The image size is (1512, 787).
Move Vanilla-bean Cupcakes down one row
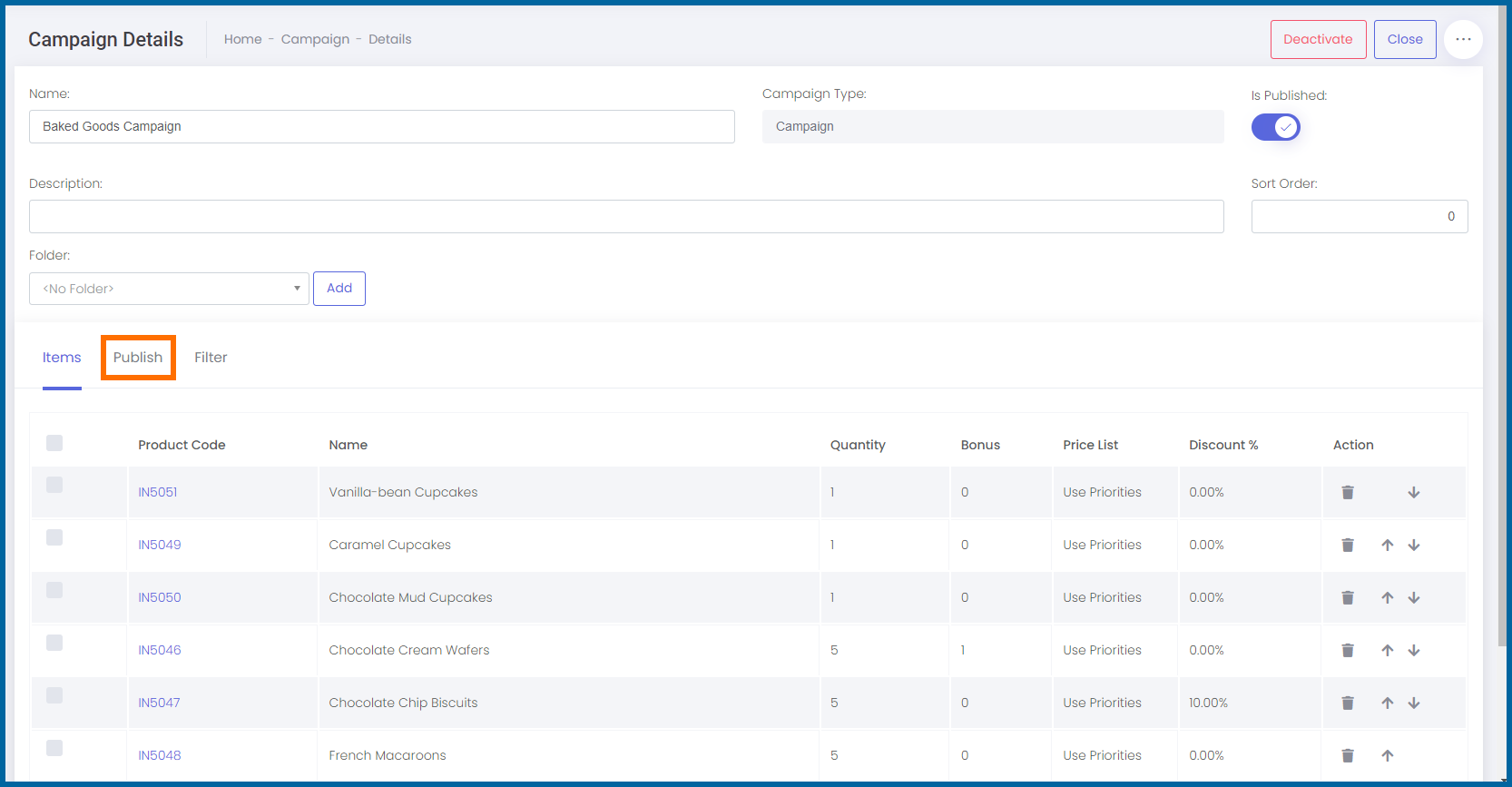click(x=1414, y=492)
